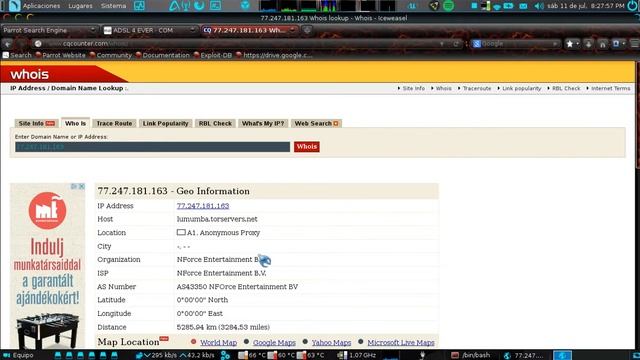Click the volume speaker tray icon
The width and height of the screenshot is (640, 360).
click(x=539, y=6)
